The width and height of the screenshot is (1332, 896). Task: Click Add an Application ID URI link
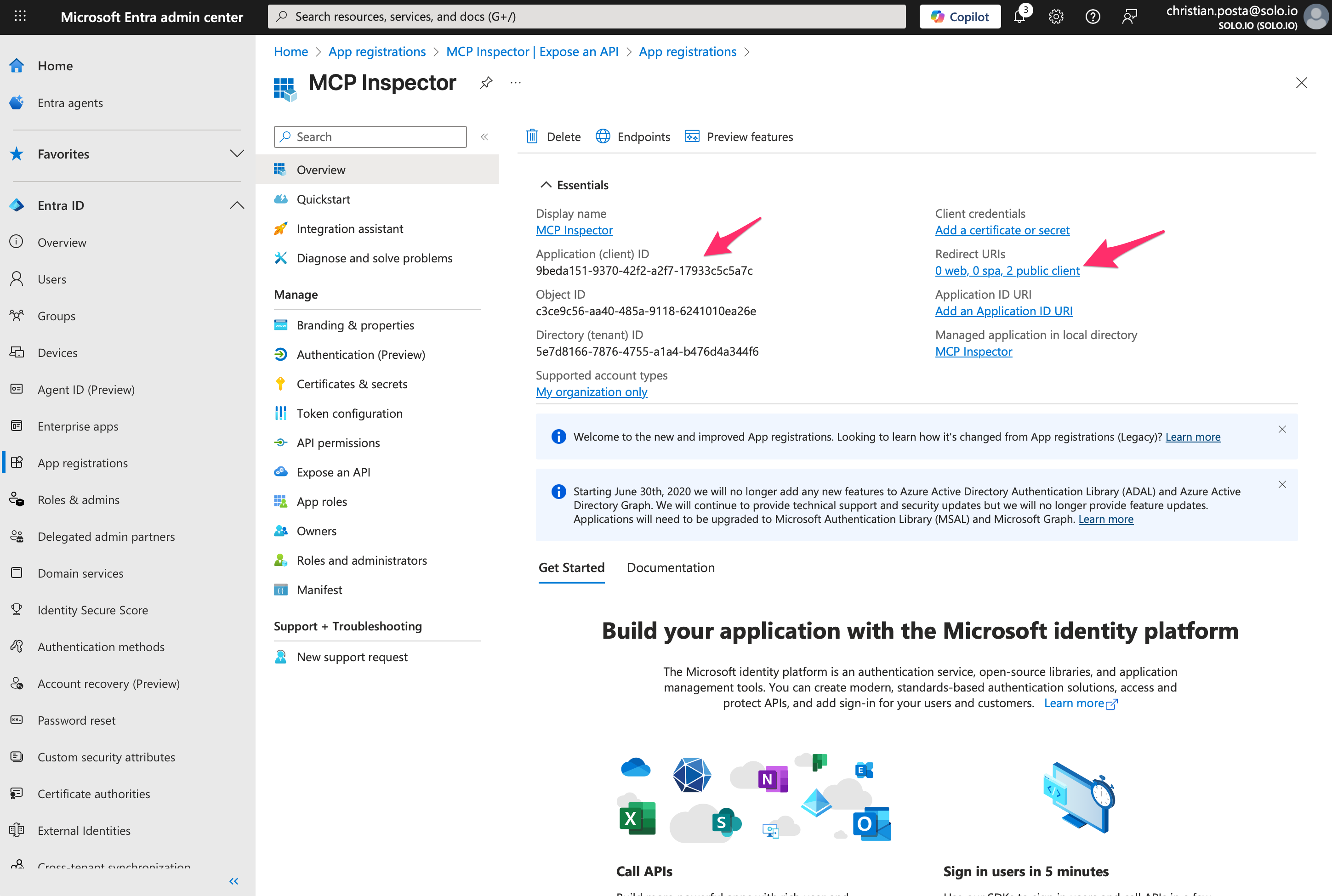(x=1003, y=311)
